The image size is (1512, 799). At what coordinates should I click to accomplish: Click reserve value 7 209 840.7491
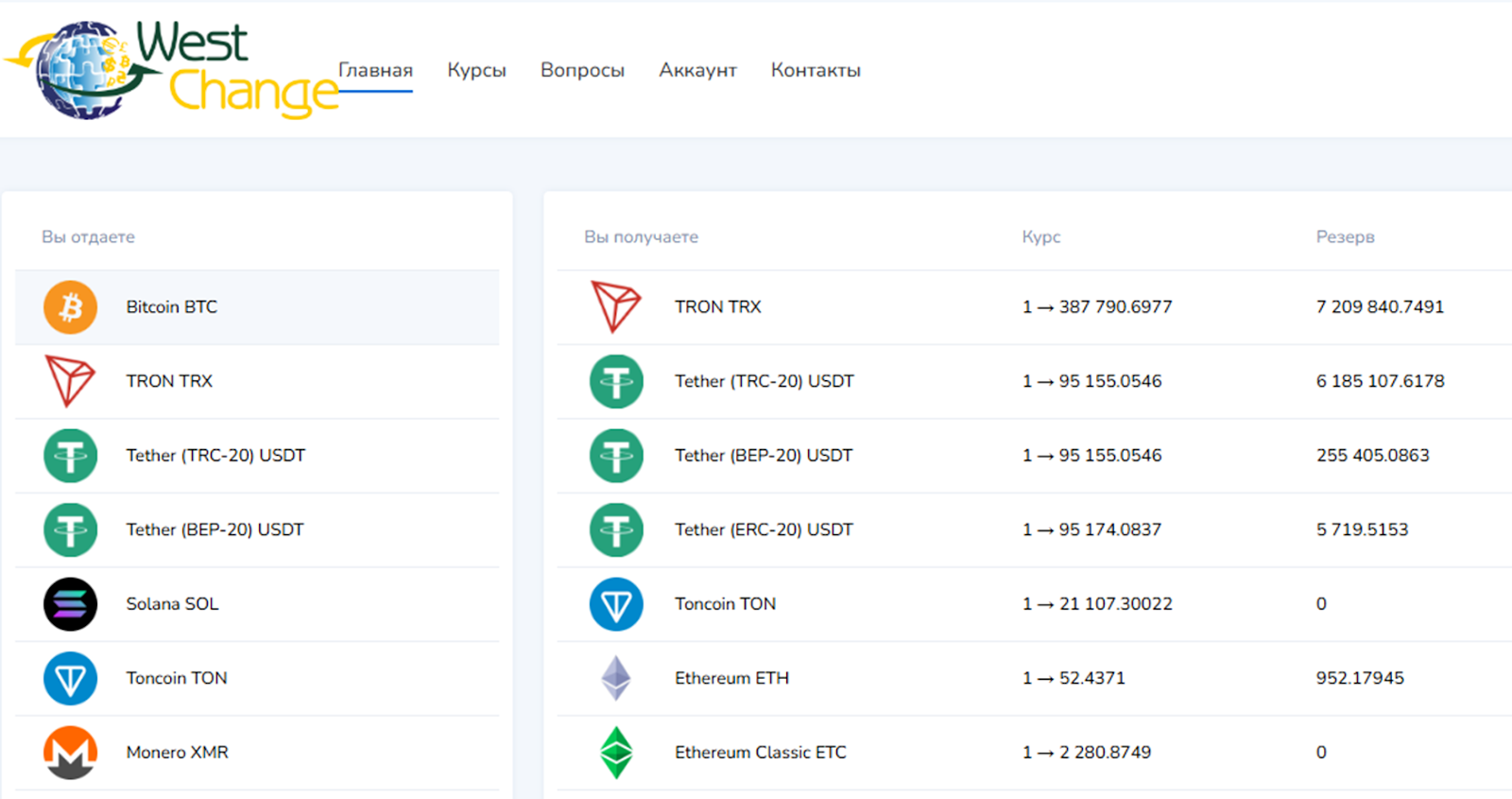coord(1380,307)
